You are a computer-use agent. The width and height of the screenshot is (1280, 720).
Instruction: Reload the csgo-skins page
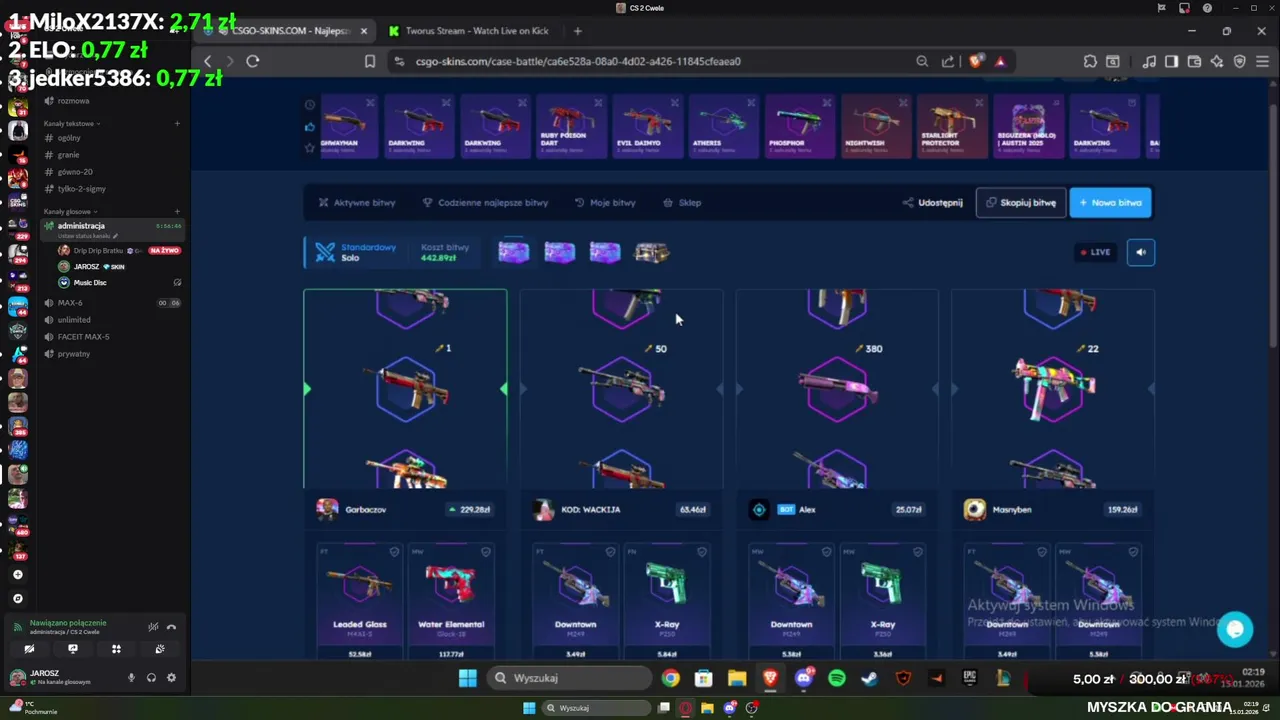253,61
